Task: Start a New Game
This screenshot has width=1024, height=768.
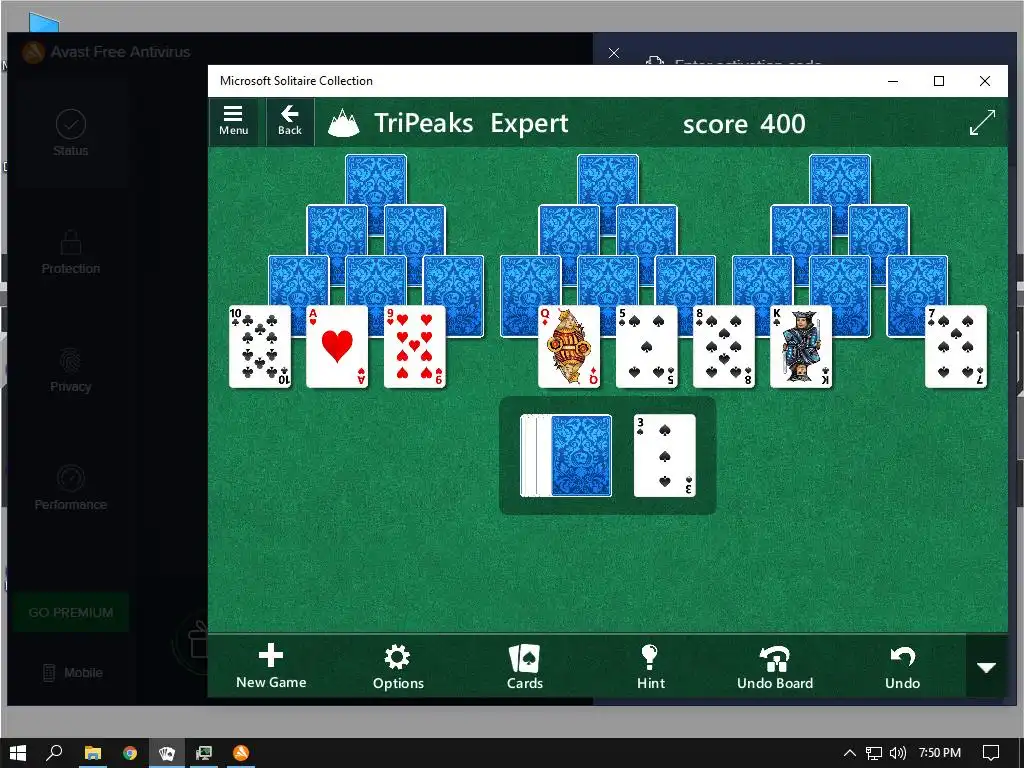Action: [x=271, y=666]
